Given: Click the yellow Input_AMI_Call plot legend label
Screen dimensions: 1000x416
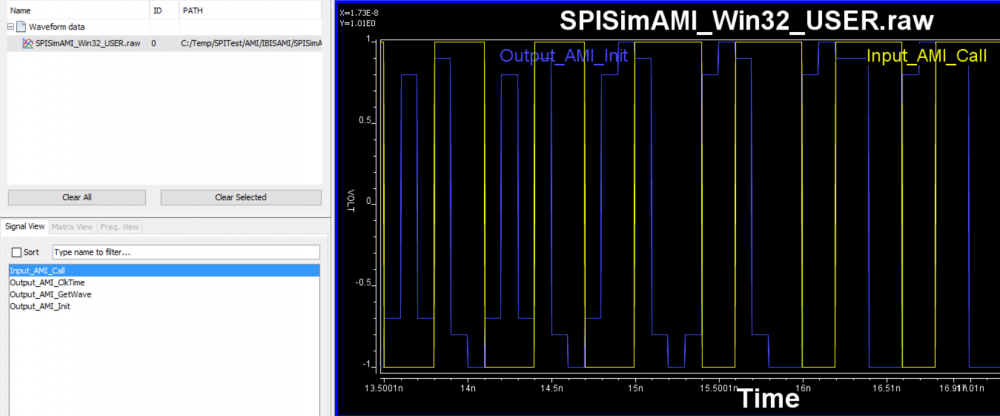Looking at the screenshot, I should click(x=926, y=55).
